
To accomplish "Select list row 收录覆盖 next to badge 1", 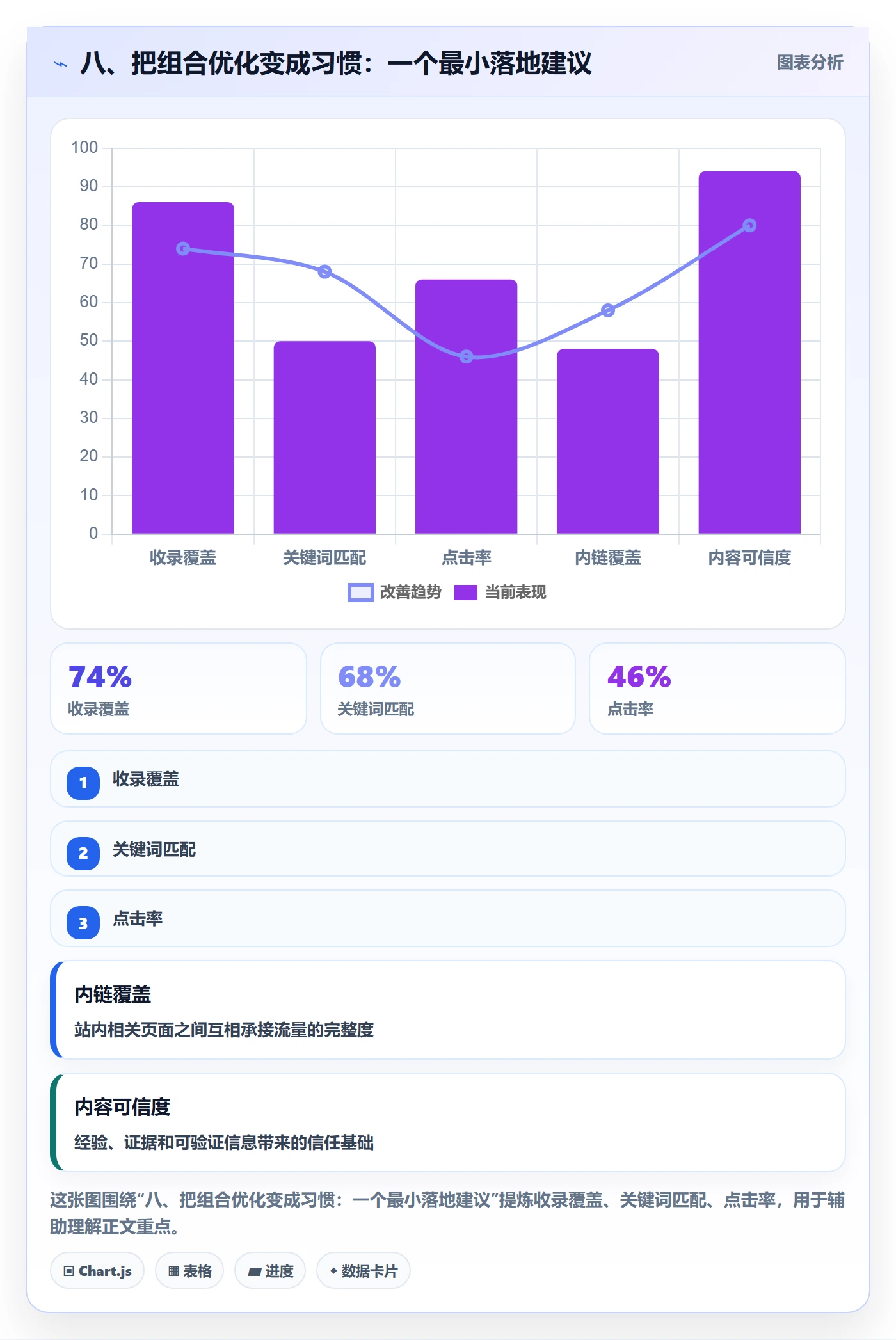I will (x=448, y=779).
